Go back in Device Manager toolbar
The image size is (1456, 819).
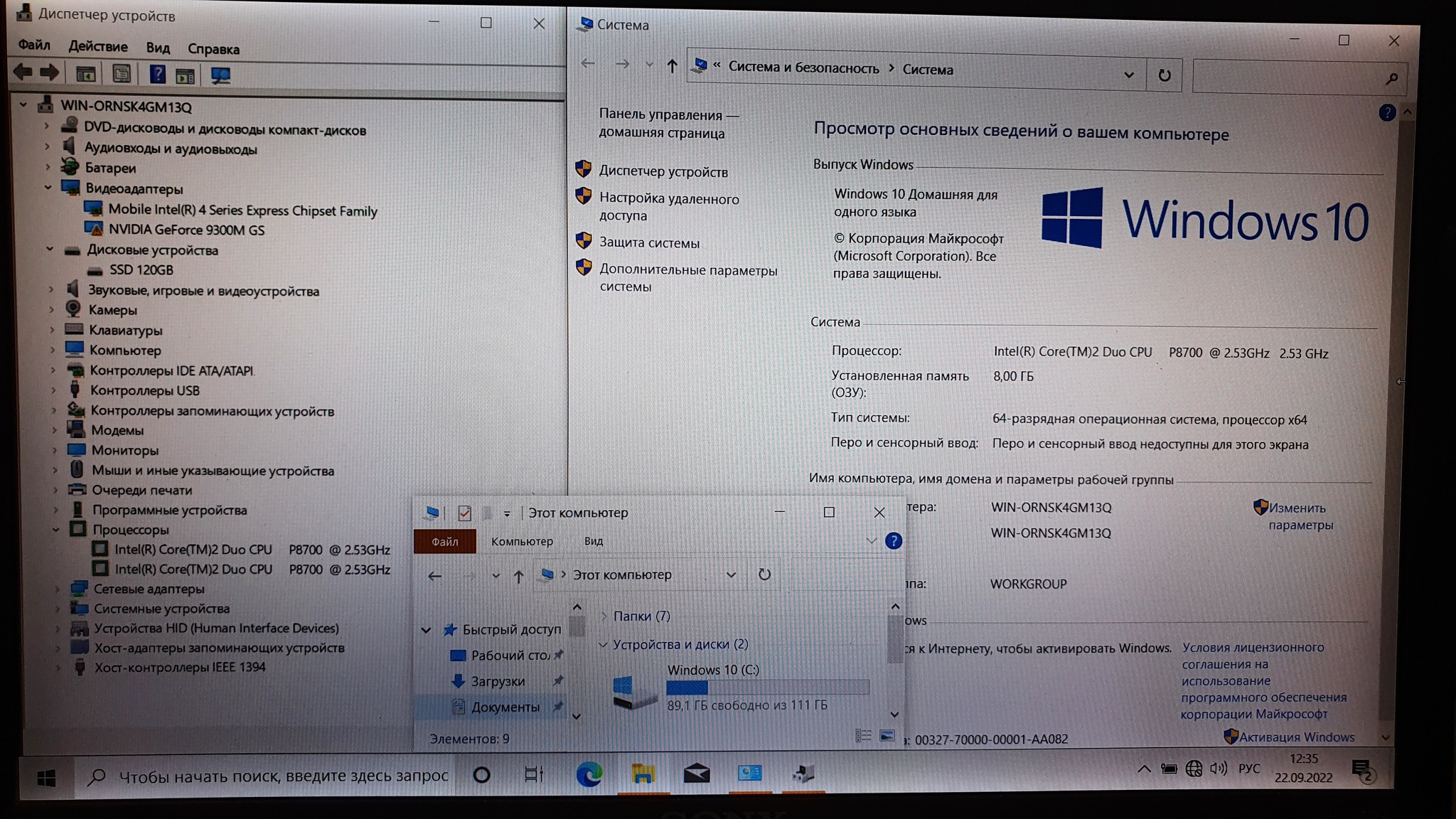(23, 73)
